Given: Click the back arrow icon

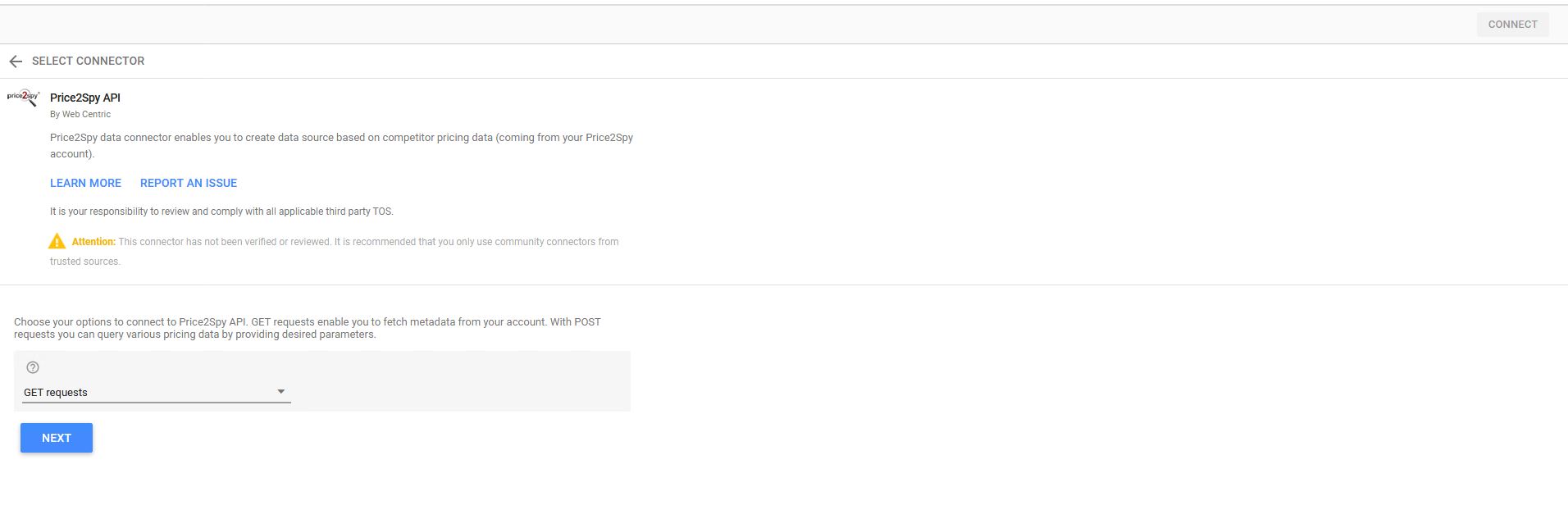Looking at the screenshot, I should (x=16, y=61).
